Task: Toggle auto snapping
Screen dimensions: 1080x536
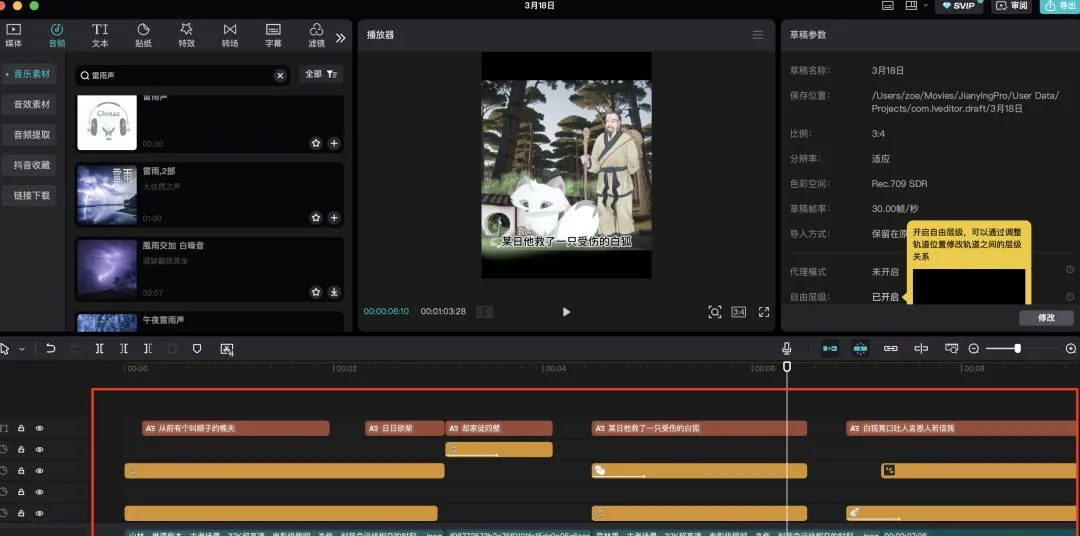Action: [x=860, y=349]
